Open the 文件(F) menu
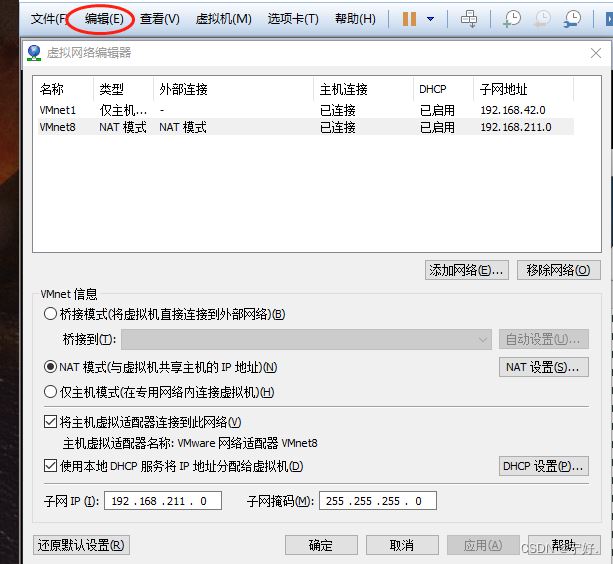The image size is (613, 564). pyautogui.click(x=48, y=18)
